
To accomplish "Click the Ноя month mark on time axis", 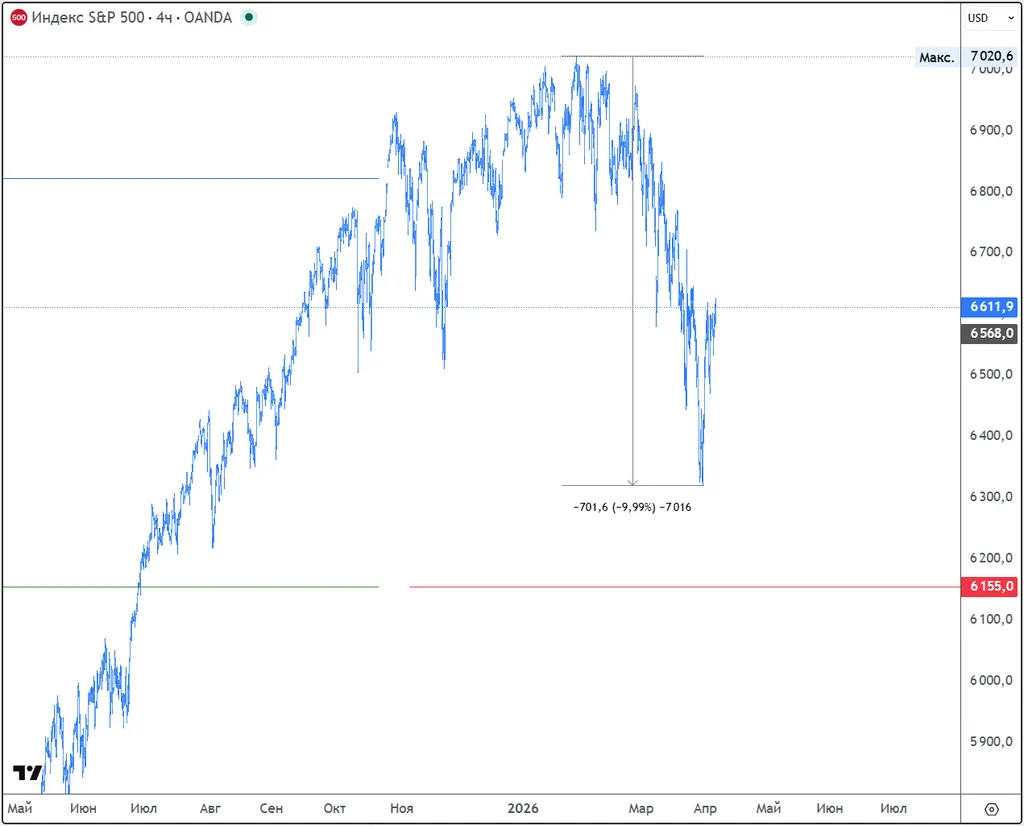I will click(x=401, y=808).
